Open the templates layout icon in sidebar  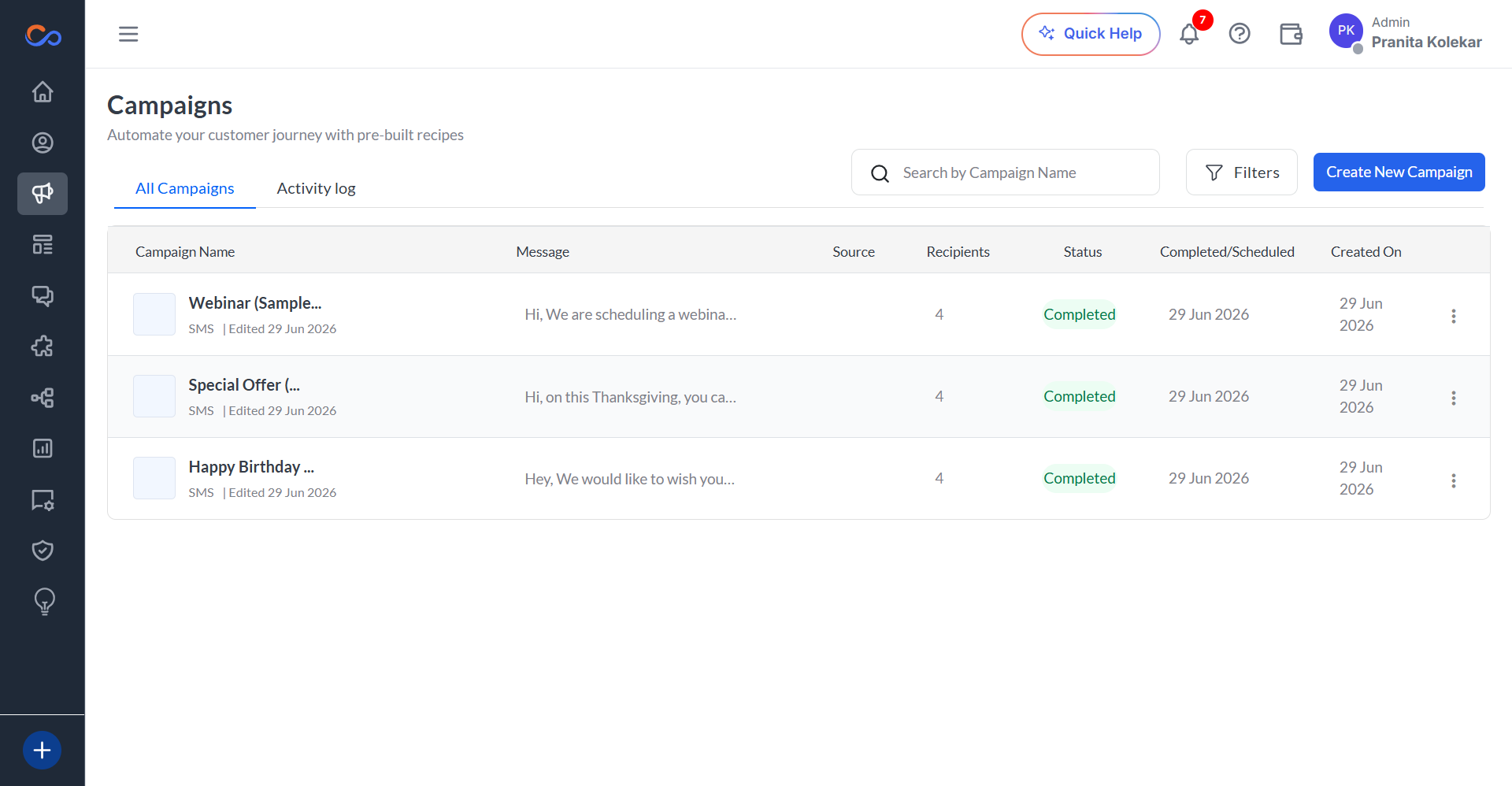click(x=43, y=245)
